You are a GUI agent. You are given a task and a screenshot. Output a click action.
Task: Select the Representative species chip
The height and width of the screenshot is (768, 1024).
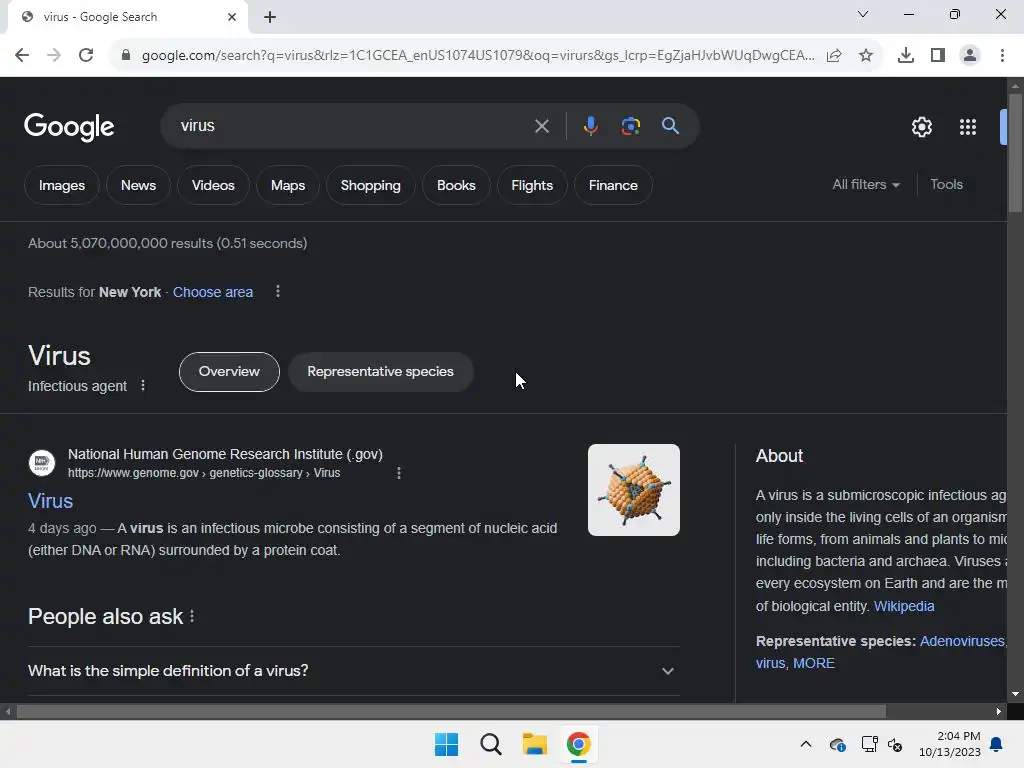click(380, 372)
